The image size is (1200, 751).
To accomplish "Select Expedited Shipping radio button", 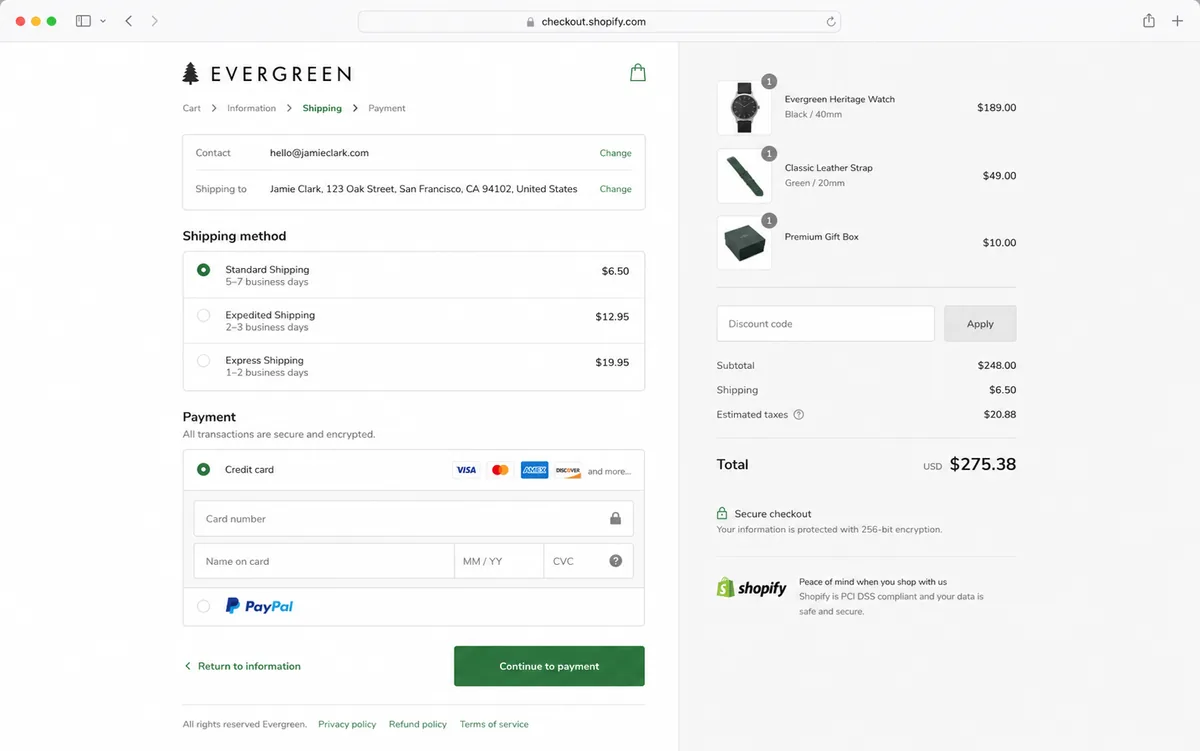I will pos(204,315).
